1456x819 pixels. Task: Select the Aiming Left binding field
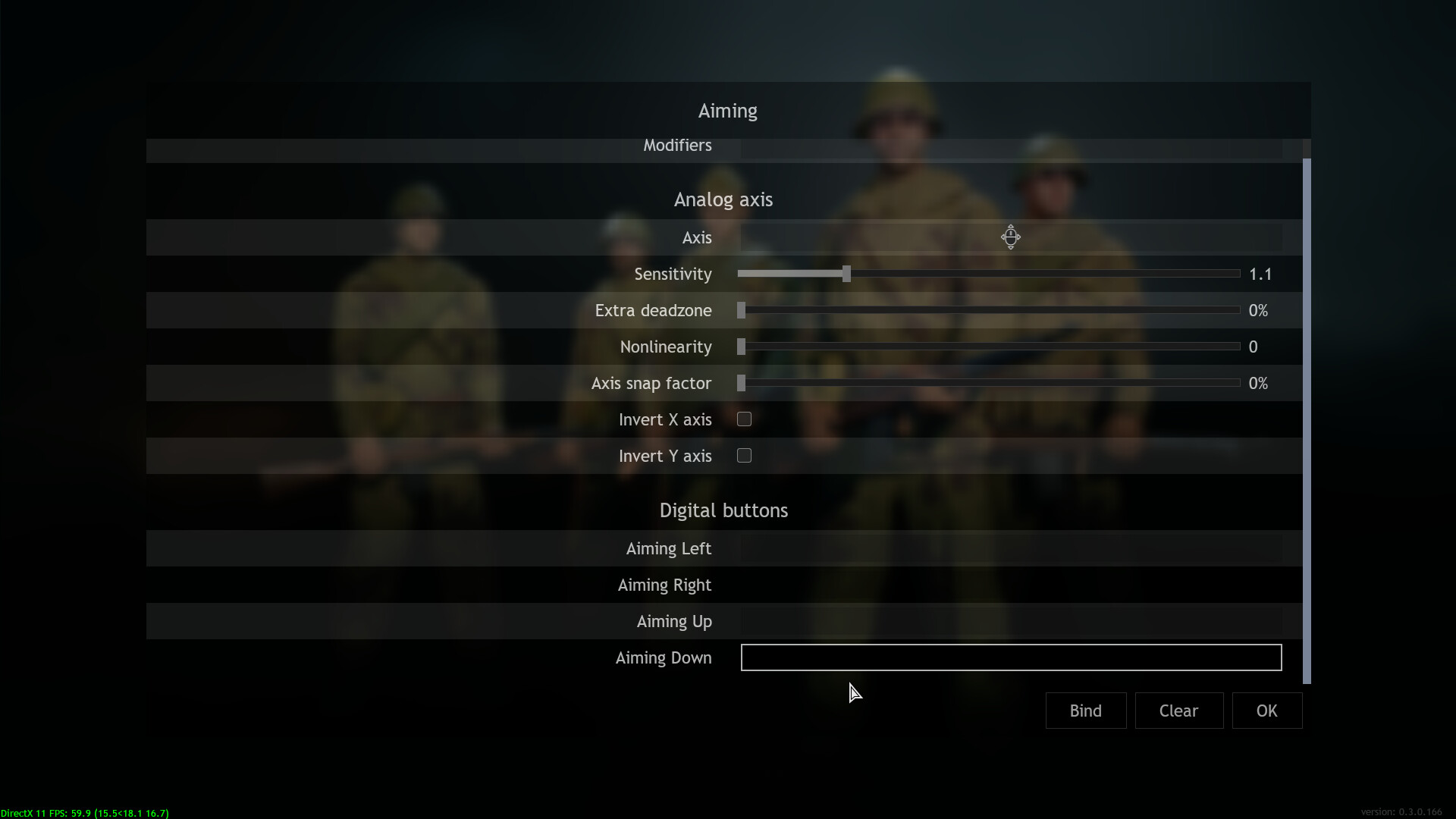point(1011,548)
